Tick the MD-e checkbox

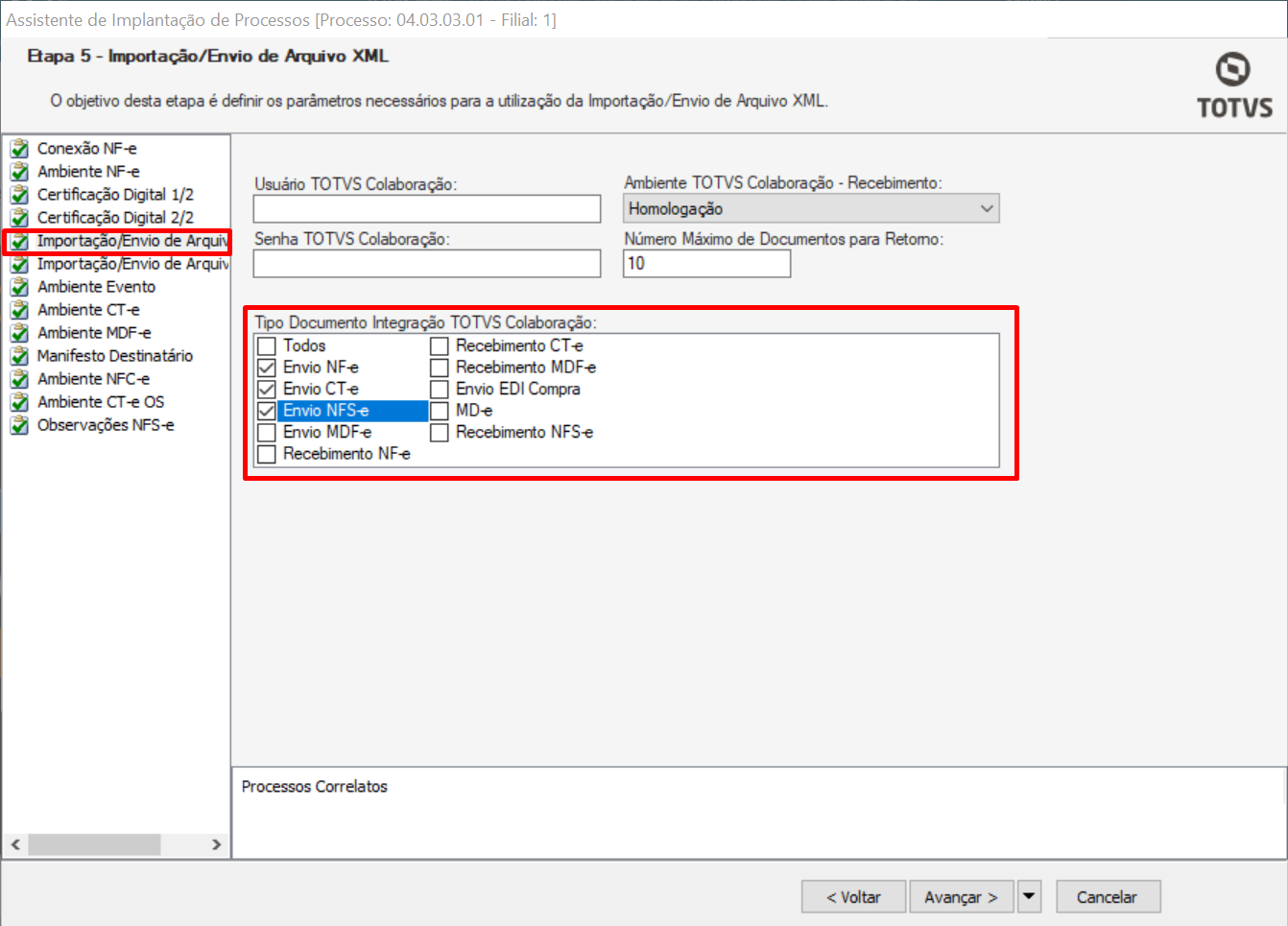[x=440, y=411]
